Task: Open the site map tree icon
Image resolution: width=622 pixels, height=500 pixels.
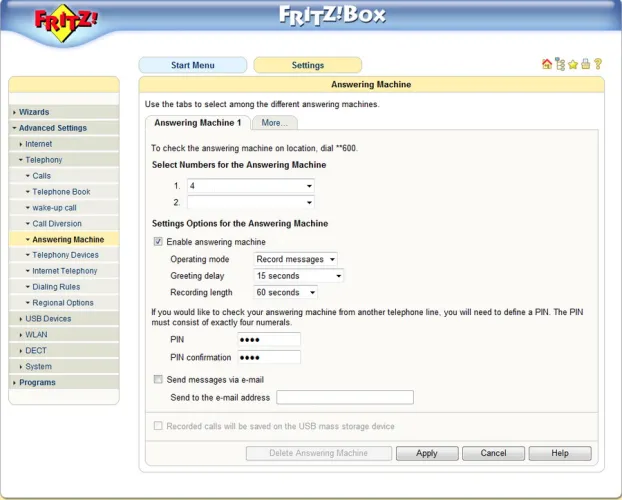Action: (x=560, y=64)
